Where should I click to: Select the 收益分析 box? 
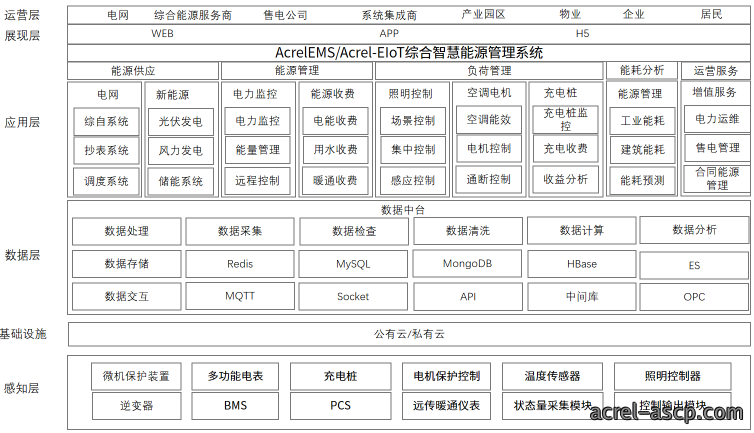point(566,179)
